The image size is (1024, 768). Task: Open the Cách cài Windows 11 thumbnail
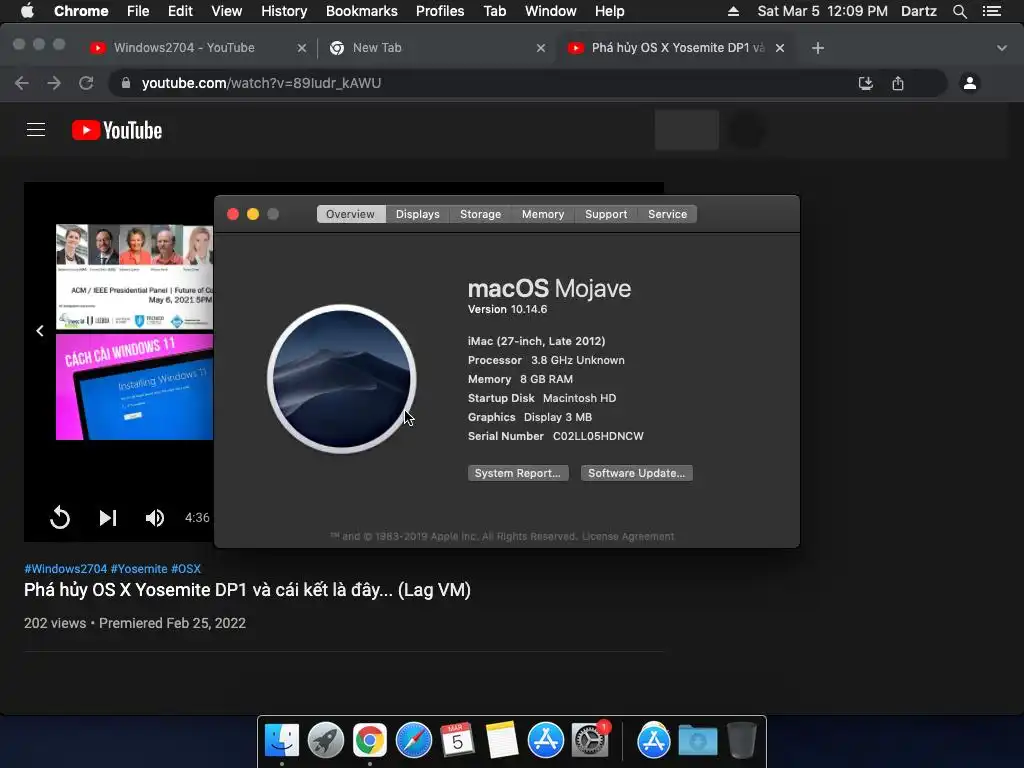[135, 387]
